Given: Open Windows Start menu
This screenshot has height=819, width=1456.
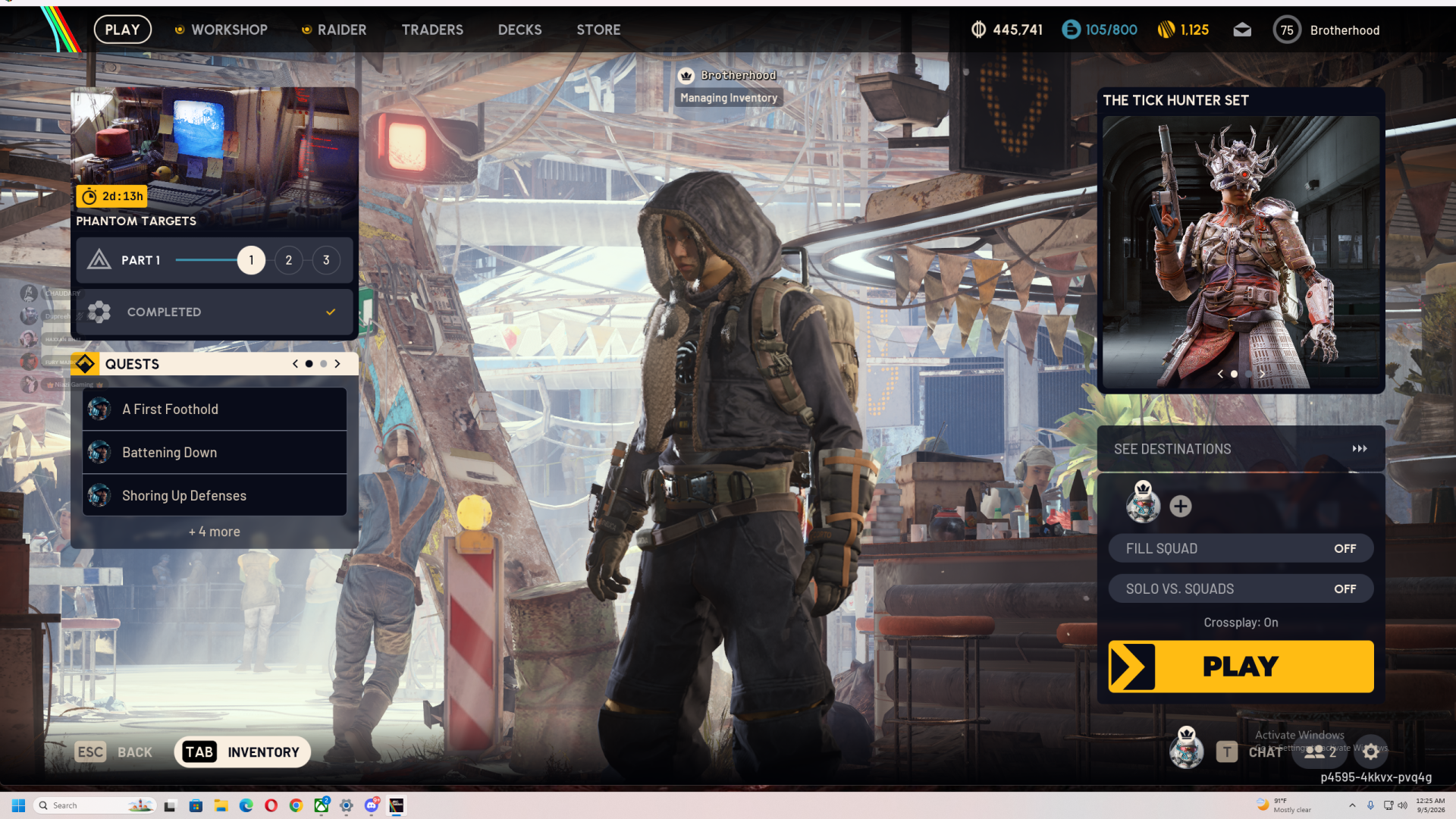Looking at the screenshot, I should click(x=19, y=805).
